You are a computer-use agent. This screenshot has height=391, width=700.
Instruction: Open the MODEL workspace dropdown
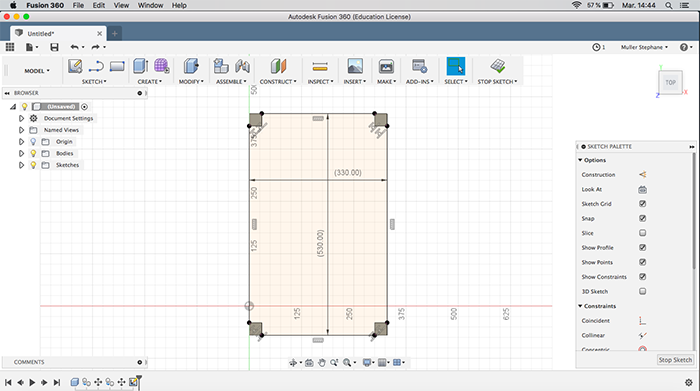37,71
